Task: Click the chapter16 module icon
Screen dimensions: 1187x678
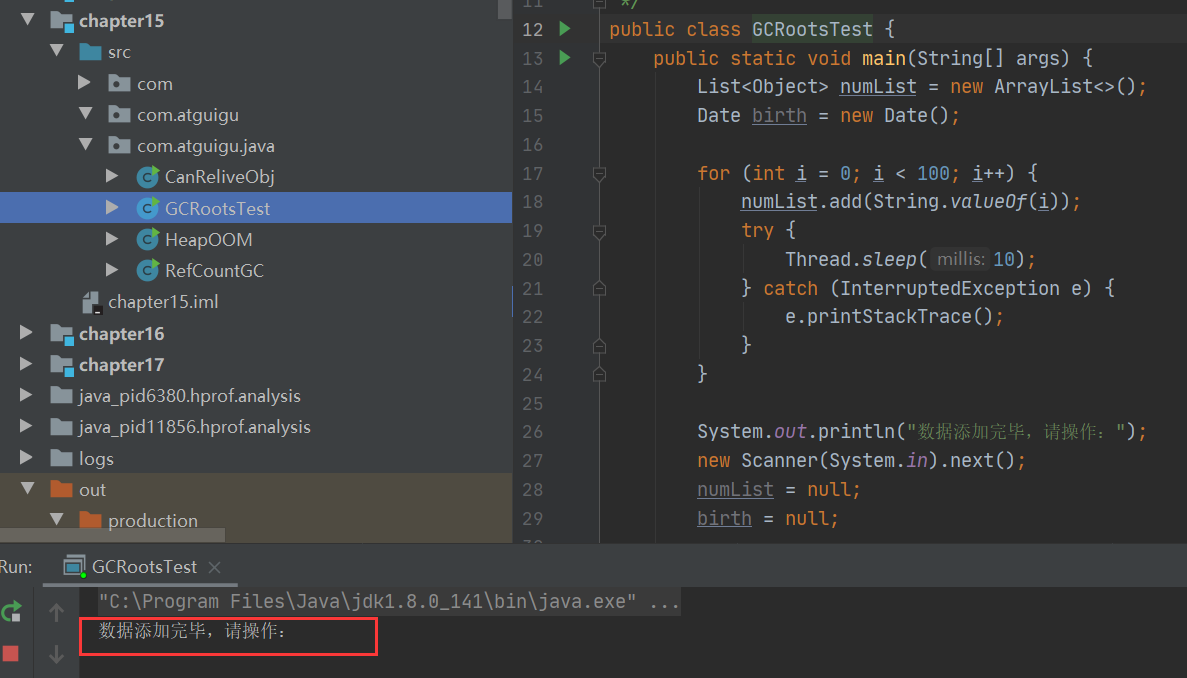Action: tap(61, 334)
